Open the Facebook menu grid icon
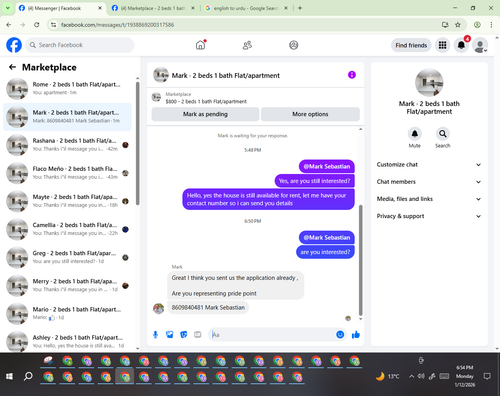500x396 pixels. click(x=442, y=45)
